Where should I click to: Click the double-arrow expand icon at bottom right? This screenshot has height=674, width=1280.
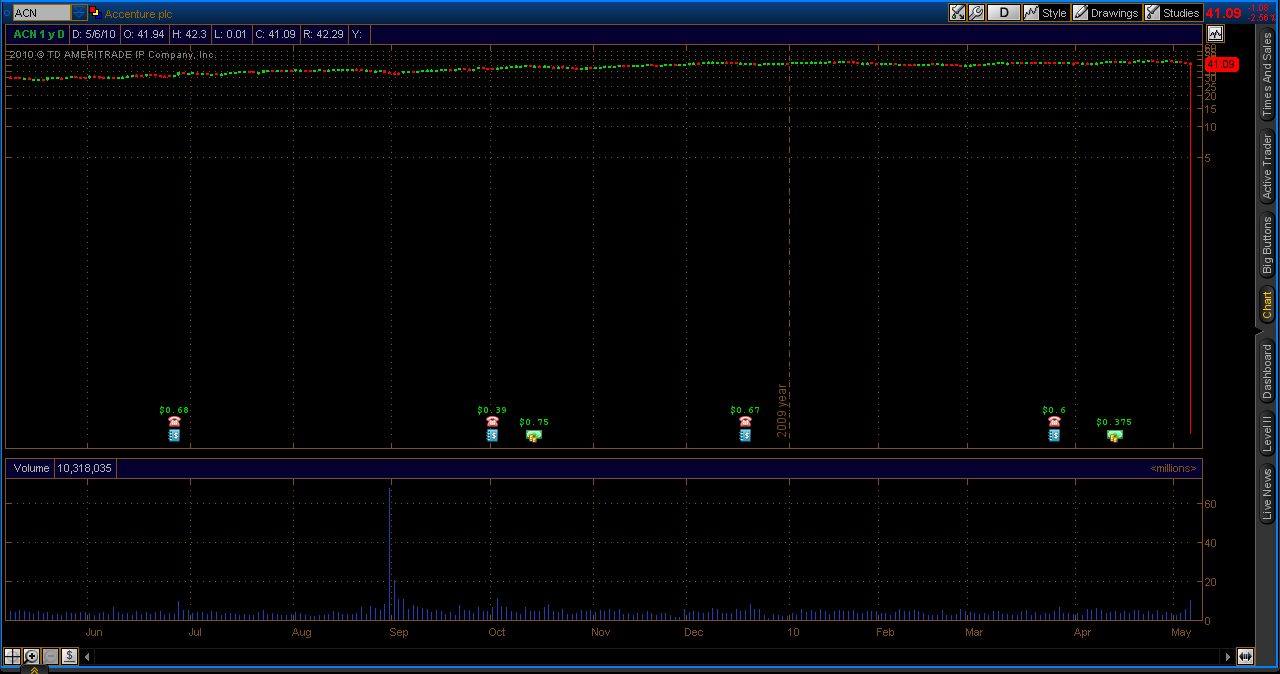click(x=1245, y=656)
